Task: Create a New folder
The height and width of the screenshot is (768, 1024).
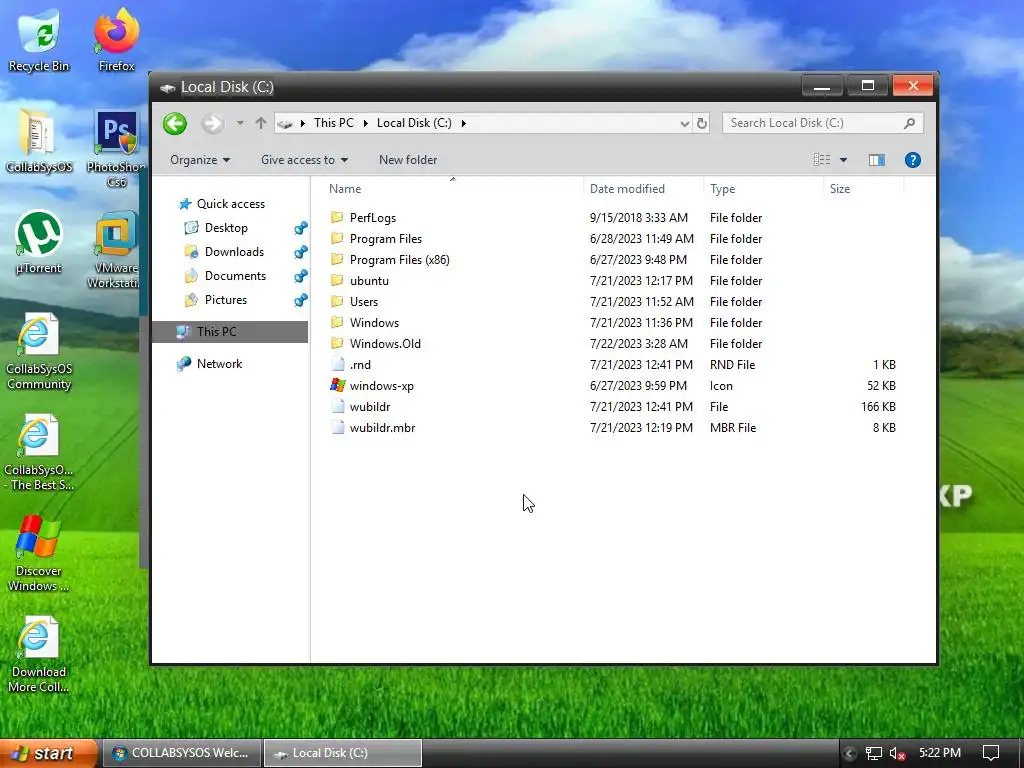Action: (x=408, y=160)
